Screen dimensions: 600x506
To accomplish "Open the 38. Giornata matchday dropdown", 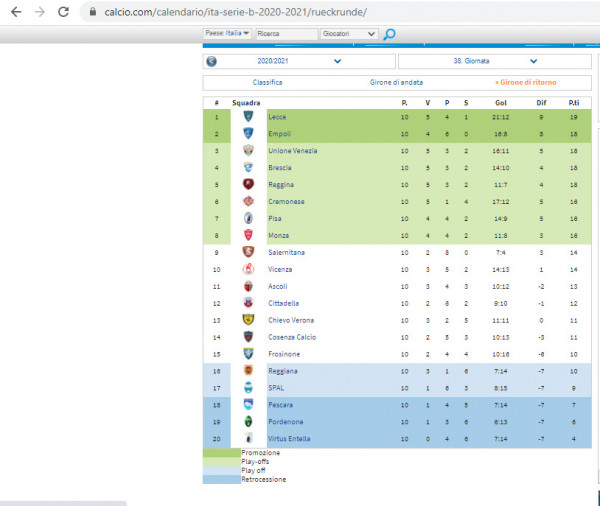I will [495, 61].
